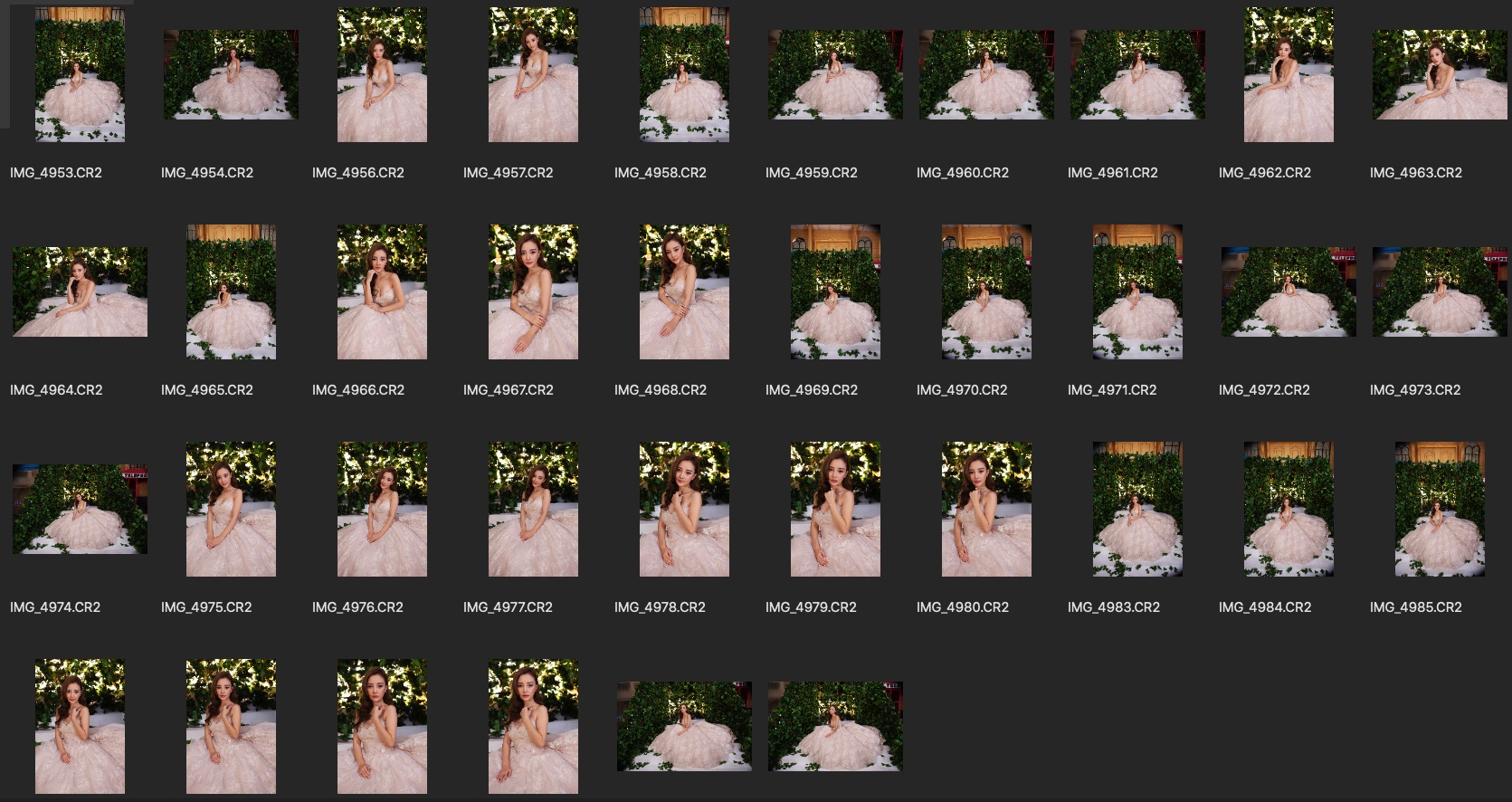Select the IMG_4959.CR2 photo thumbnail

click(x=835, y=75)
